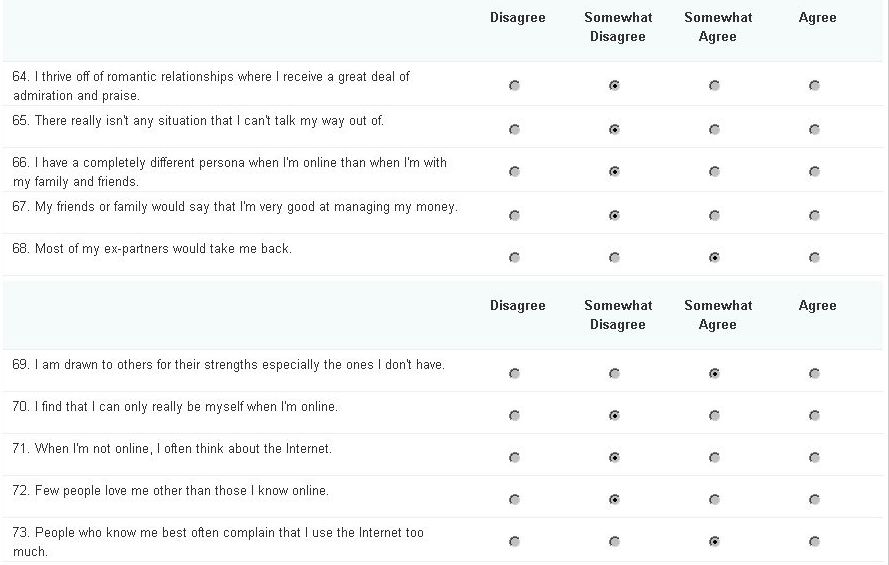The image size is (889, 565).
Task: Choose Agree for question 64
Action: tap(814, 86)
